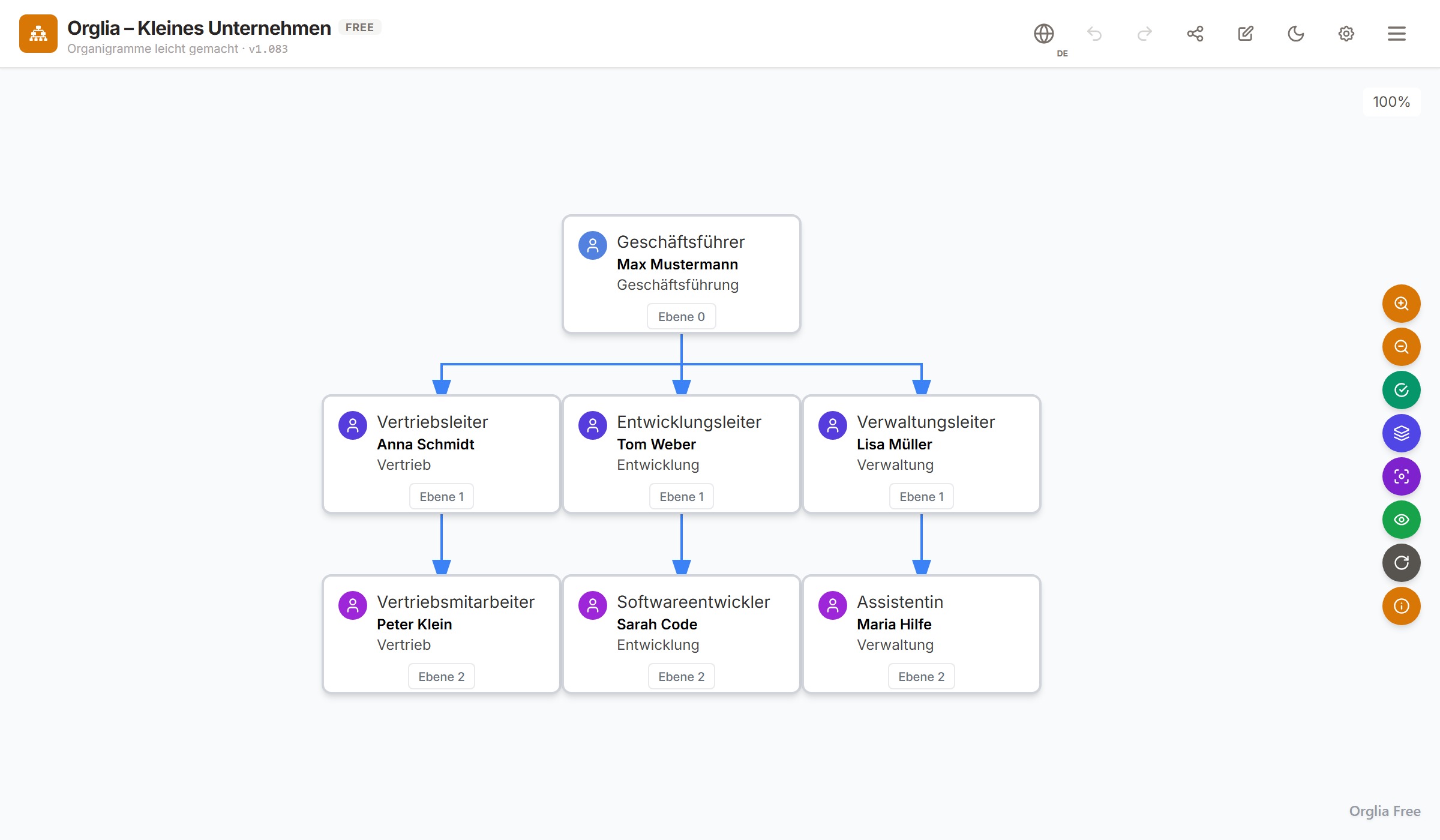Click the purple focus frame button

[1402, 476]
